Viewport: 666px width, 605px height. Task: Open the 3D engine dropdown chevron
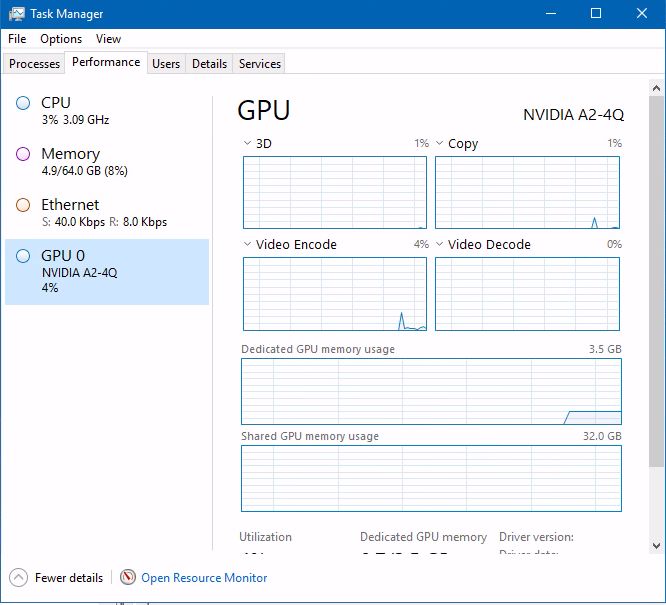coord(247,143)
